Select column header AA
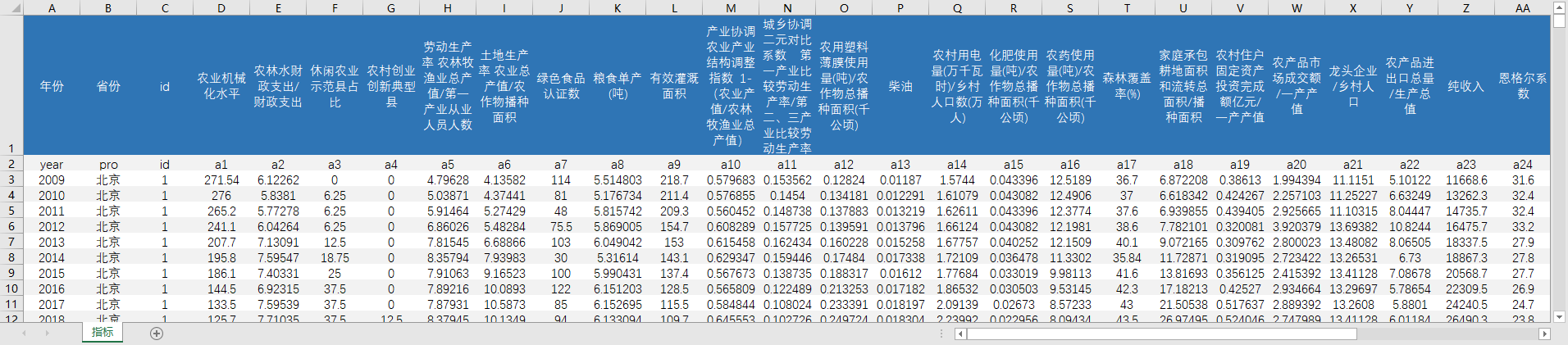 pyautogui.click(x=1523, y=8)
